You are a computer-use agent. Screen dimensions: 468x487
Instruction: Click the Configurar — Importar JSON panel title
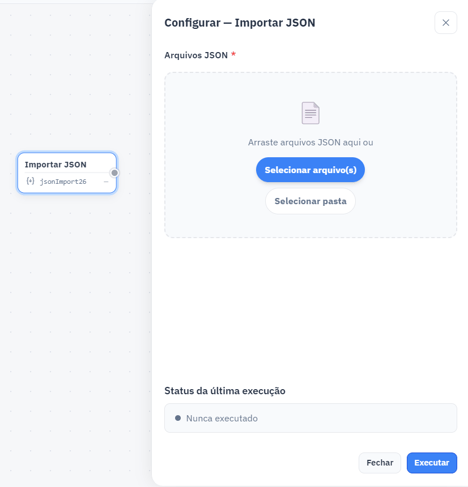click(x=240, y=23)
